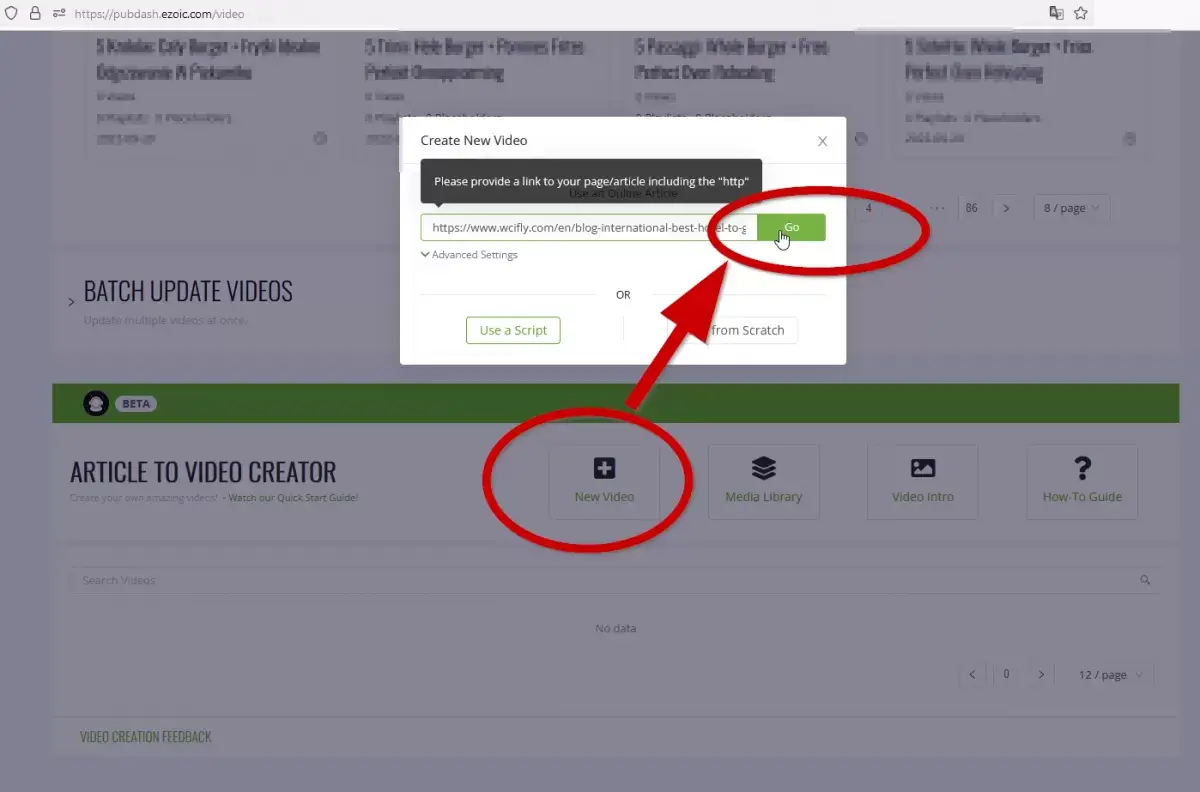1200x792 pixels.
Task: Click the from Scratch button
Action: pos(733,330)
